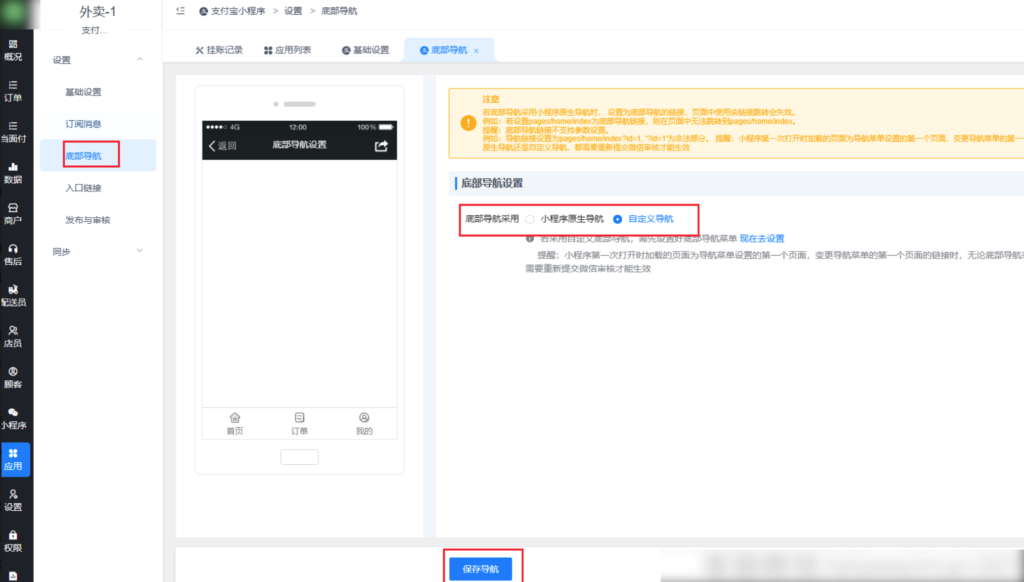Screen dimensions: 1024x582
Task: Toggle the sidebar collapse icon near breadcrumb
Action: 181,10
